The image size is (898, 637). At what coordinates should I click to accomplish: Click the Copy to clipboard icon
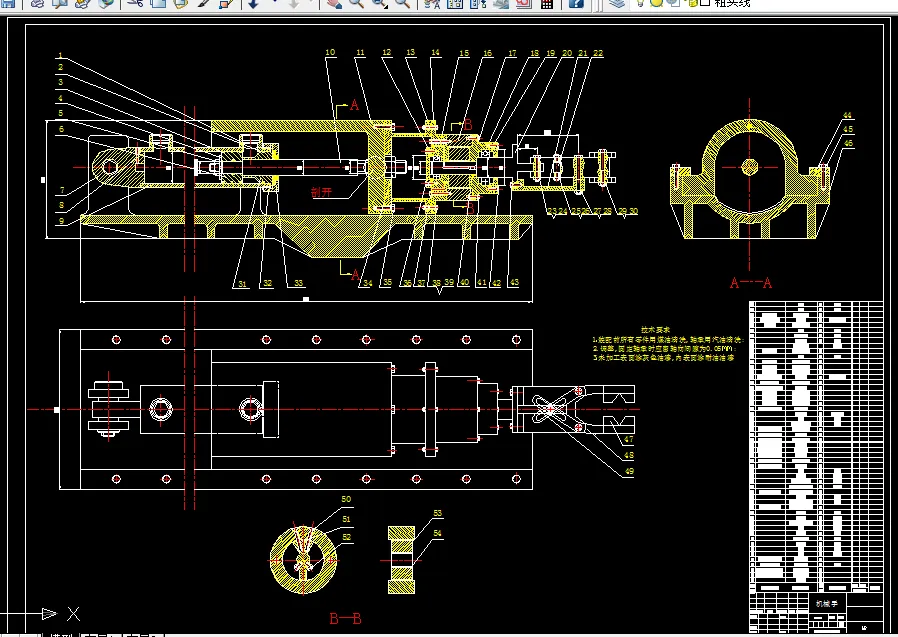pos(158,3)
